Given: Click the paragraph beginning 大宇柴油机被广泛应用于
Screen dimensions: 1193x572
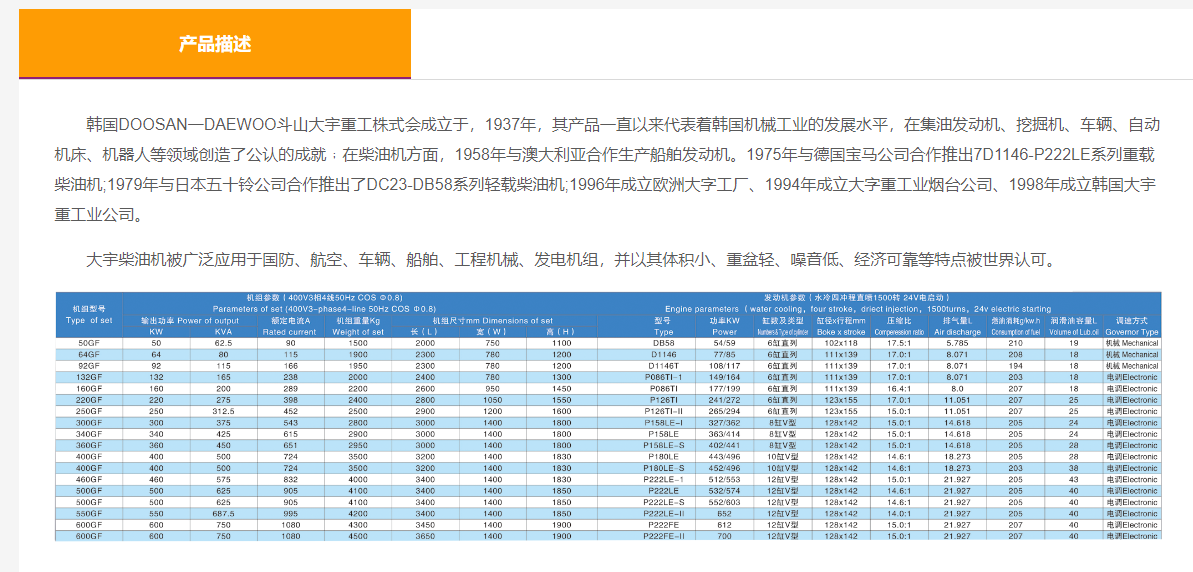Looking at the screenshot, I should click(570, 260).
